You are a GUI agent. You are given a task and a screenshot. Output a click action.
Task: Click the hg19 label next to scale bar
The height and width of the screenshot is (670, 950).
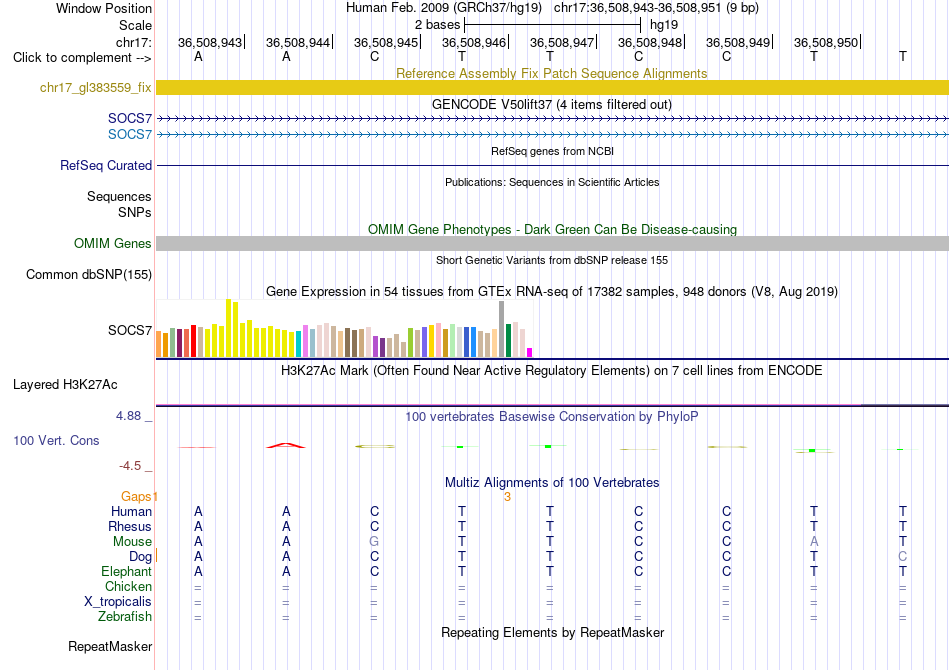pyautogui.click(x=664, y=25)
